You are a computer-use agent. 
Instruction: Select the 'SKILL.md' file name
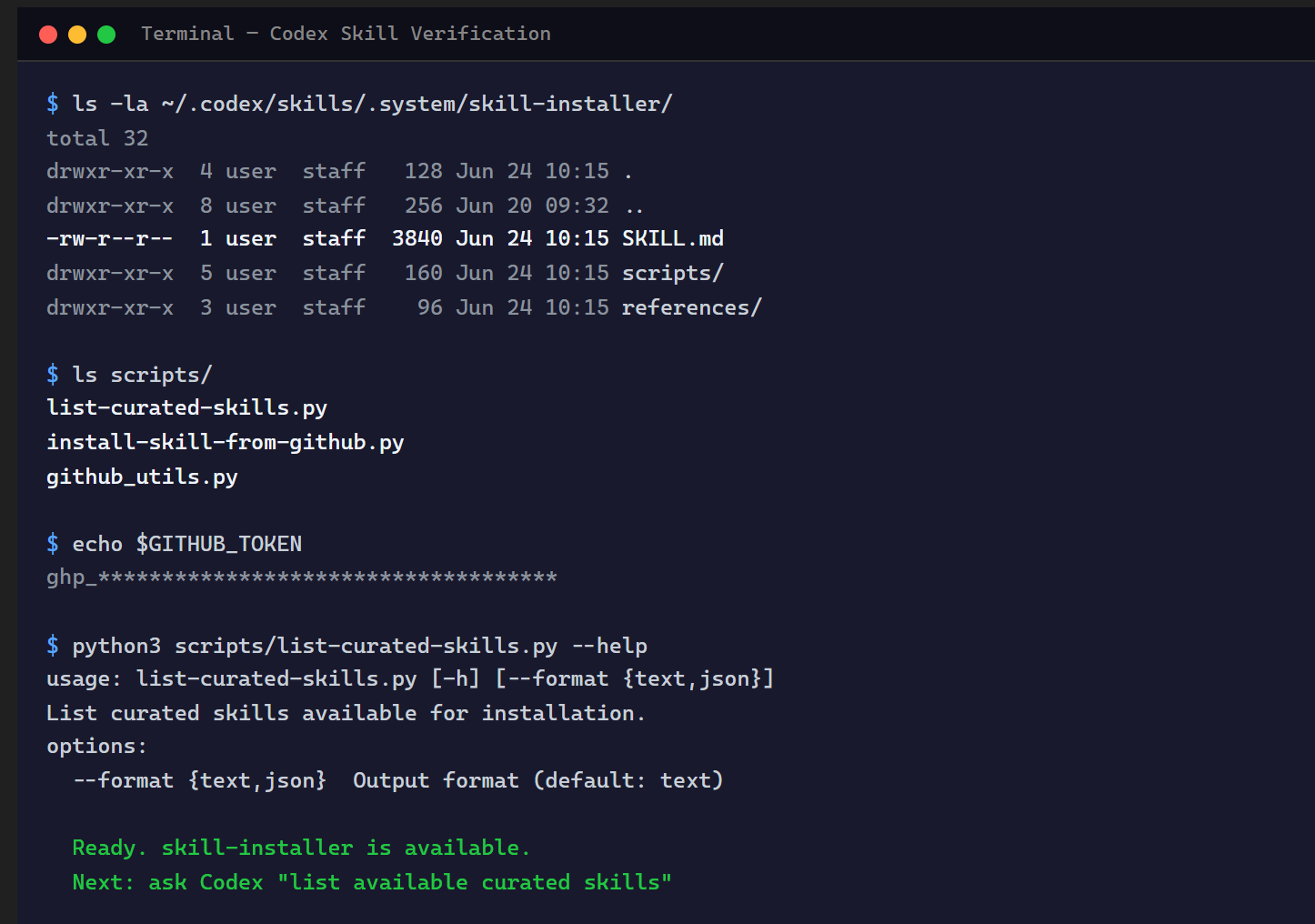pyautogui.click(x=673, y=238)
